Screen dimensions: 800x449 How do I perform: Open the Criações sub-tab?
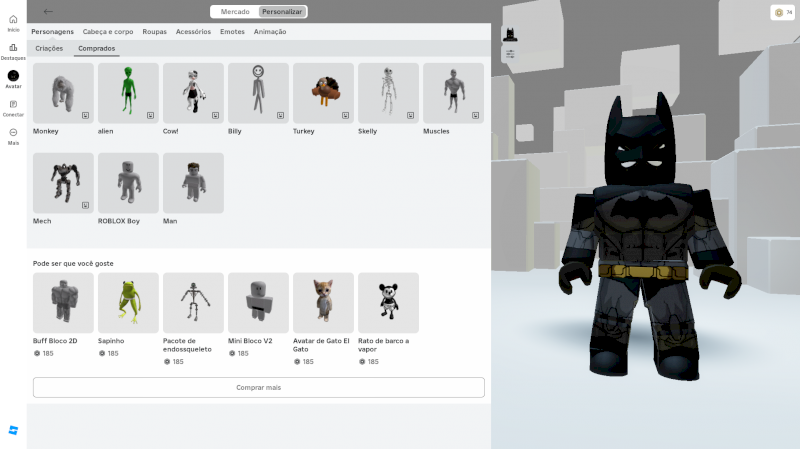[x=49, y=48]
